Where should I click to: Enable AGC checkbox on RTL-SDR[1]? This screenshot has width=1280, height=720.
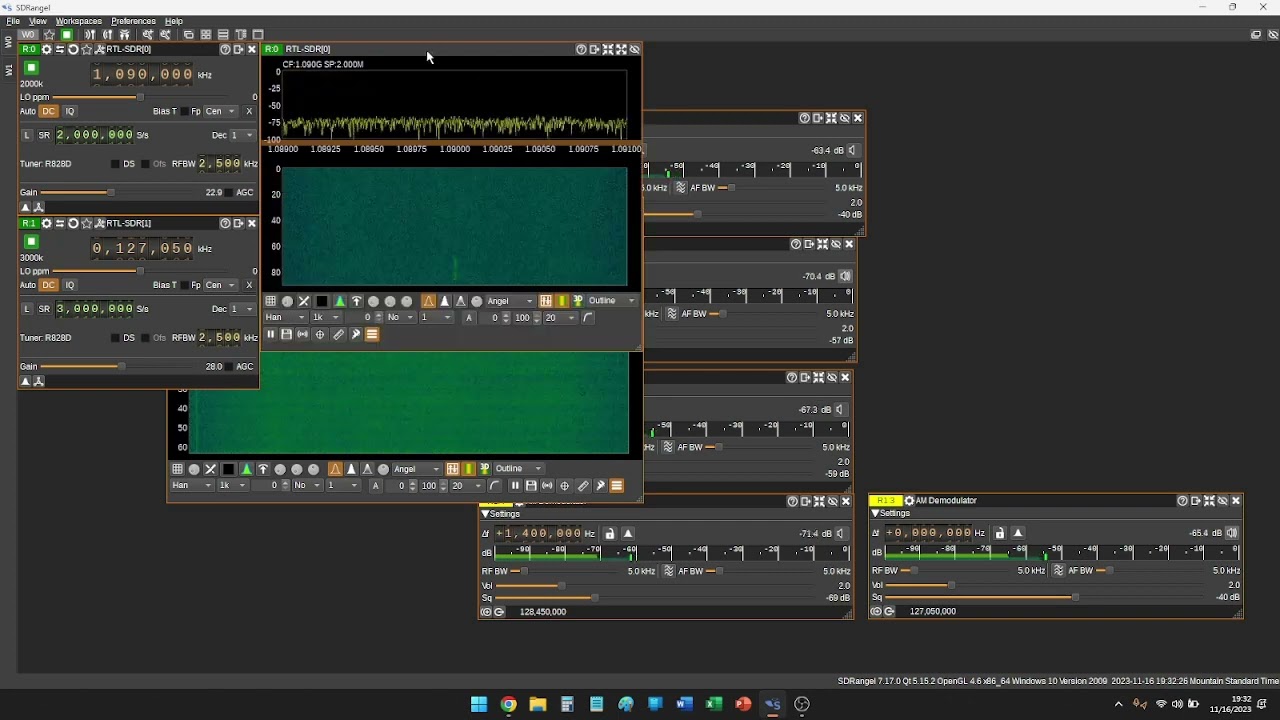[228, 366]
